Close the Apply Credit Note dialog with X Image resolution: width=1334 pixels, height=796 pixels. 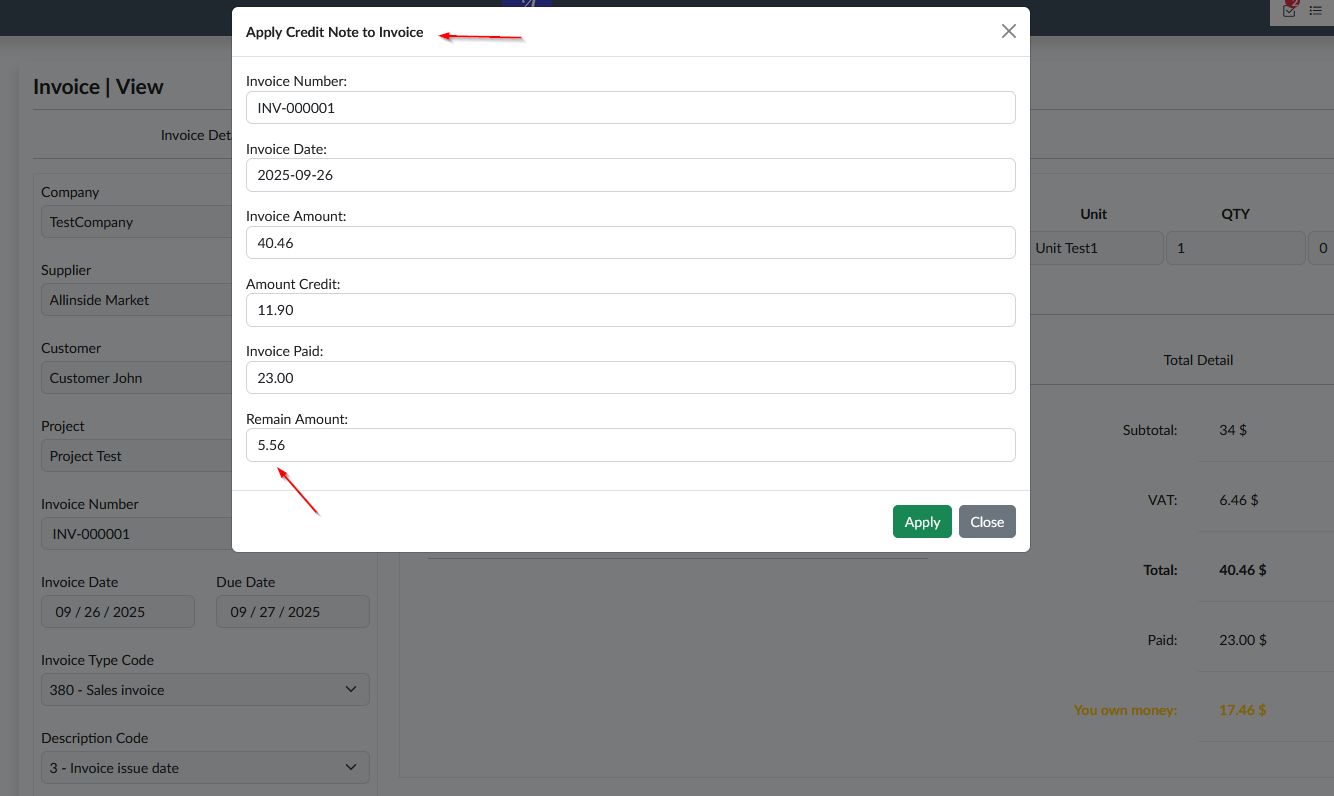[1008, 31]
